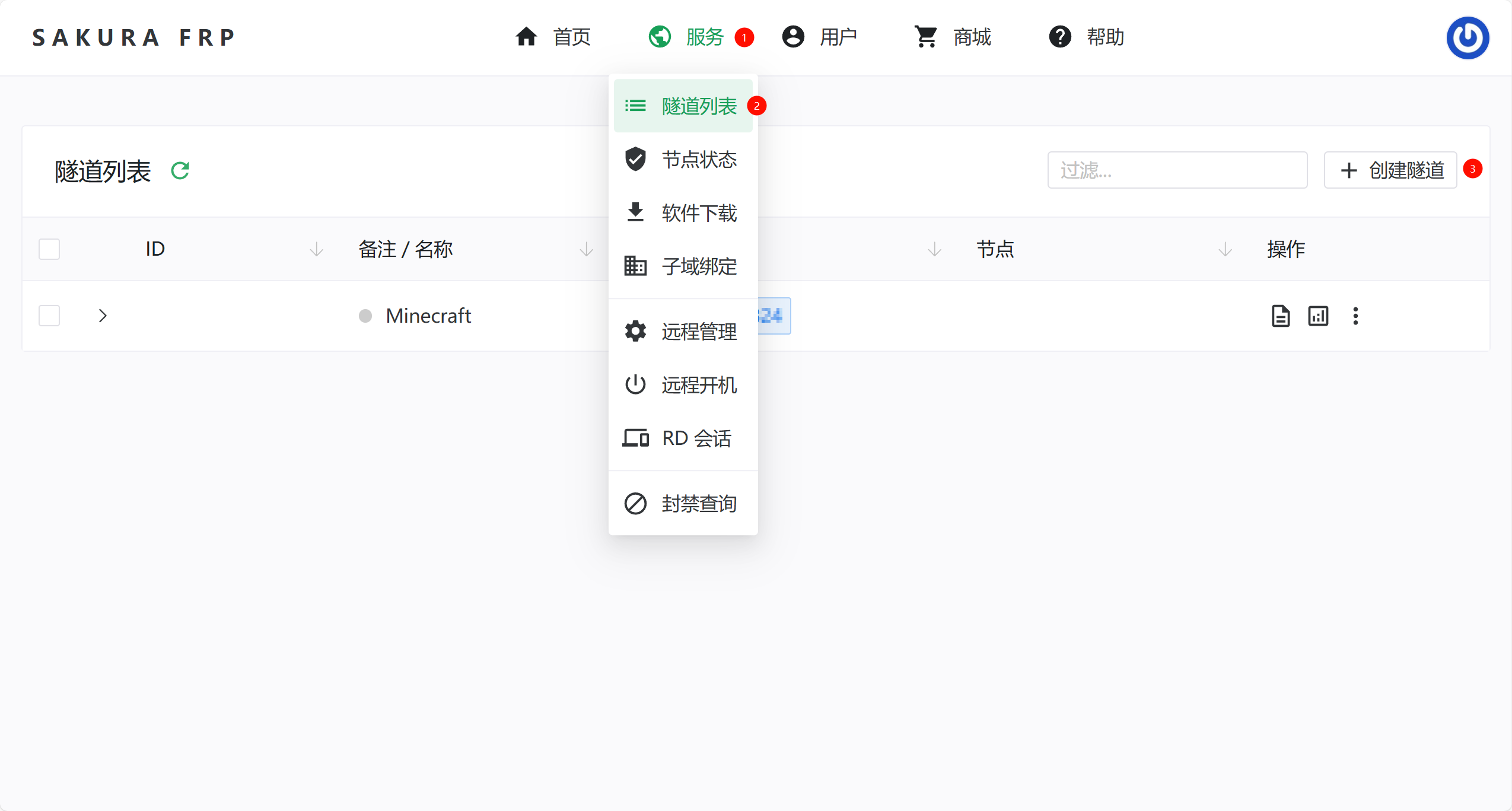The width and height of the screenshot is (1512, 811).
Task: Refresh the tunnel list
Action: click(x=180, y=170)
